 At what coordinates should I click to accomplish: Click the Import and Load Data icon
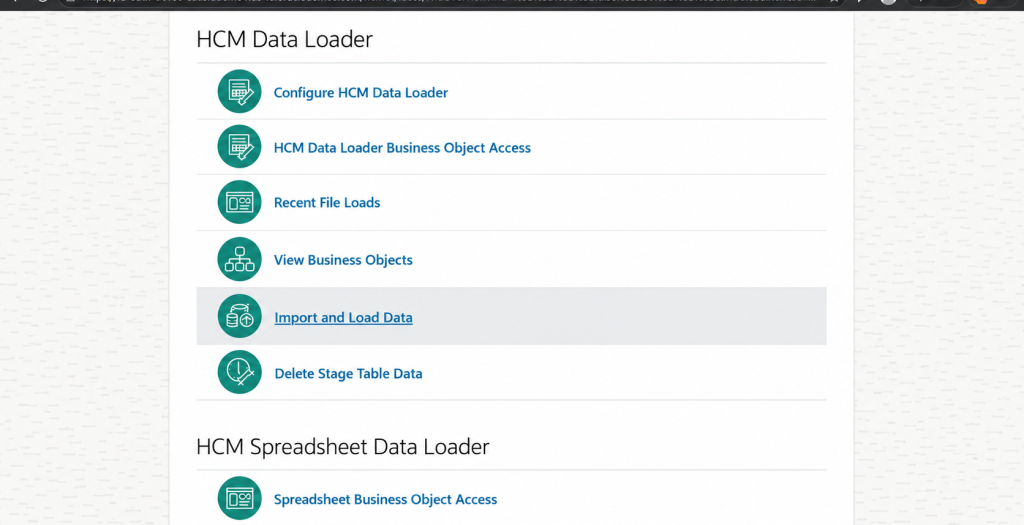239,317
